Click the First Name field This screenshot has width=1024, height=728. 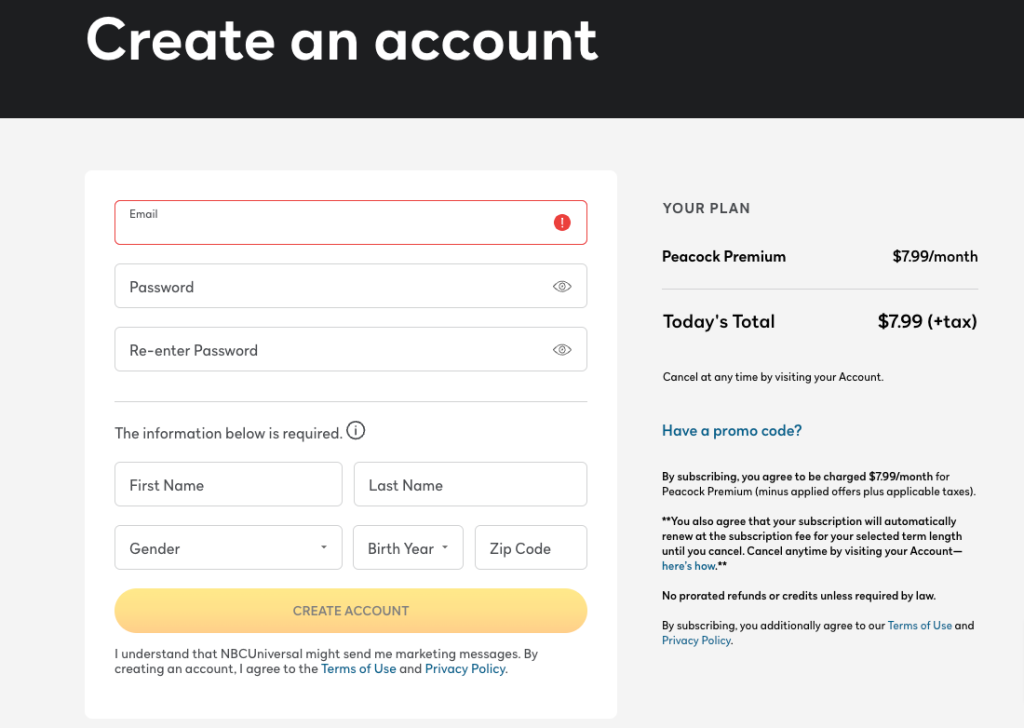(x=229, y=484)
